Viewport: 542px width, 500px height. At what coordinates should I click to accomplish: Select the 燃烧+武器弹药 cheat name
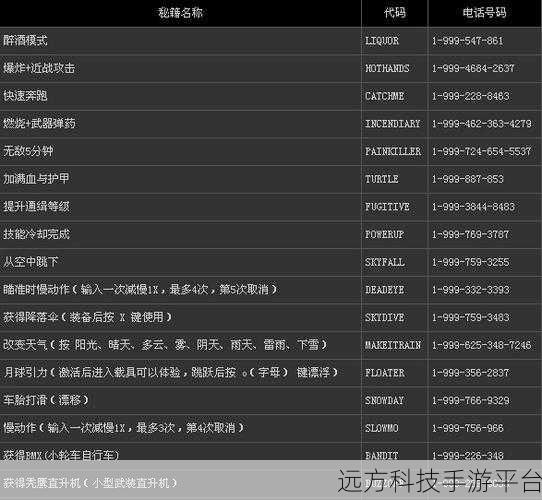(x=39, y=123)
